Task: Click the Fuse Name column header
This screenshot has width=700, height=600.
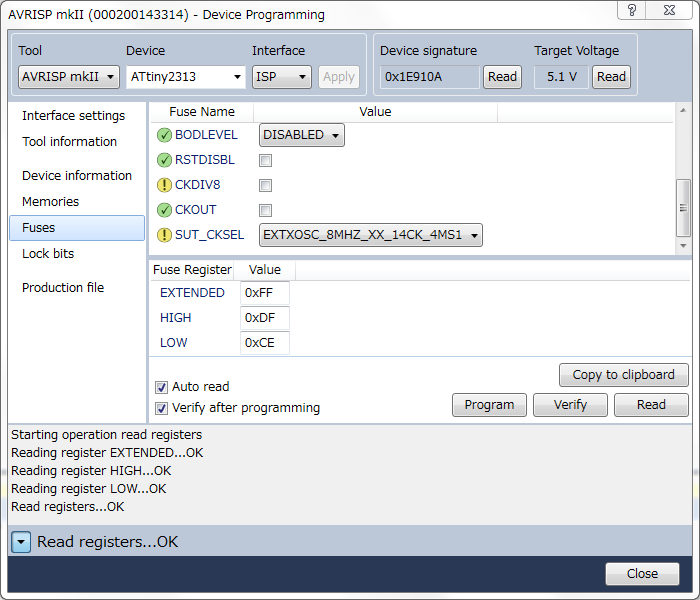Action: 202,112
